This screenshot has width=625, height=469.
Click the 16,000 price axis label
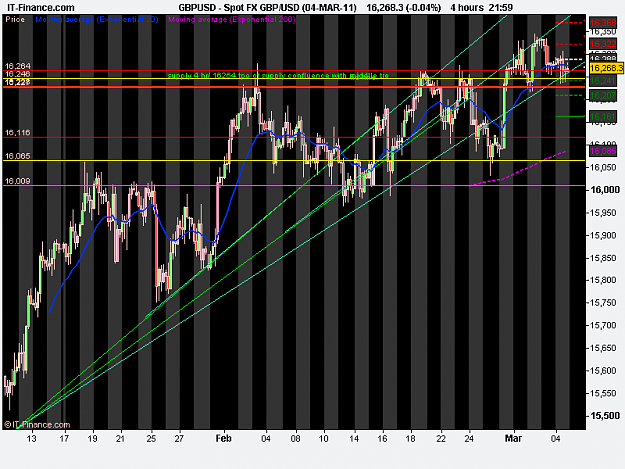pos(605,190)
